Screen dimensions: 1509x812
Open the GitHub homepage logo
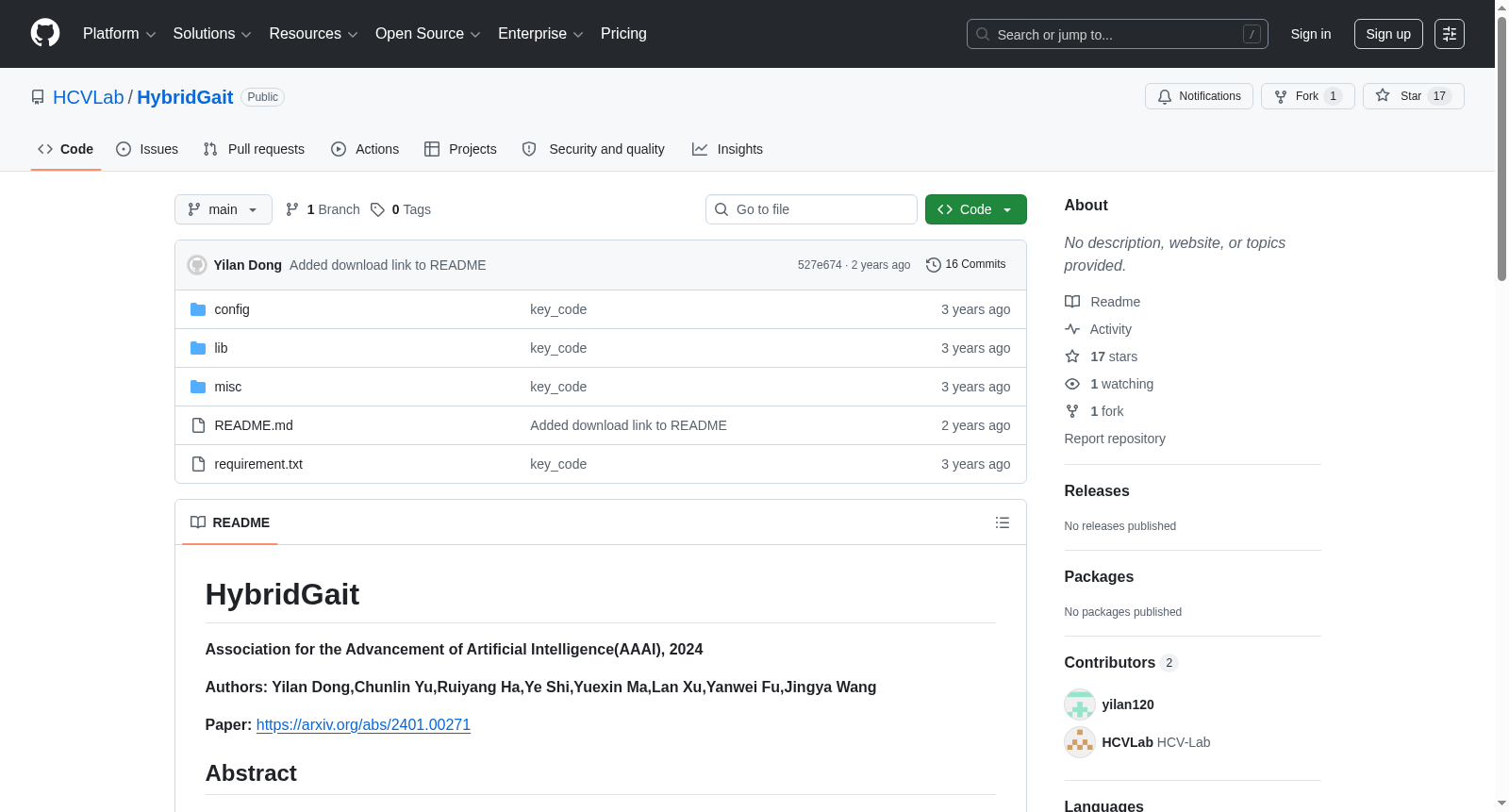(x=45, y=33)
